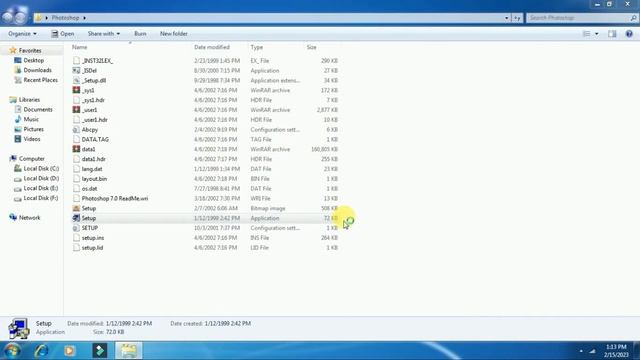The image size is (640, 360).
Task: Select Favorites in navigation pane
Action: 30,50
